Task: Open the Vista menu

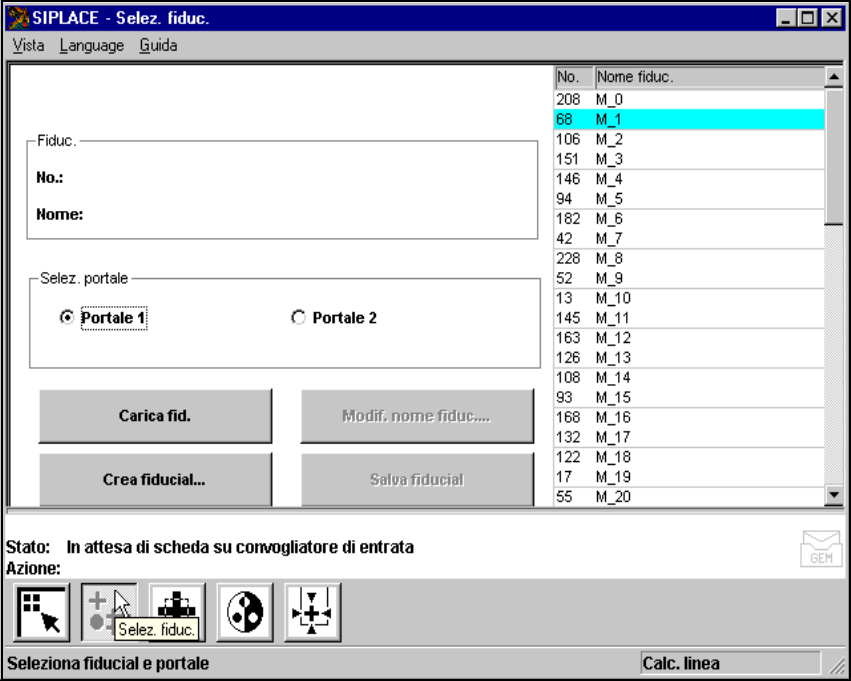Action: click(28, 46)
